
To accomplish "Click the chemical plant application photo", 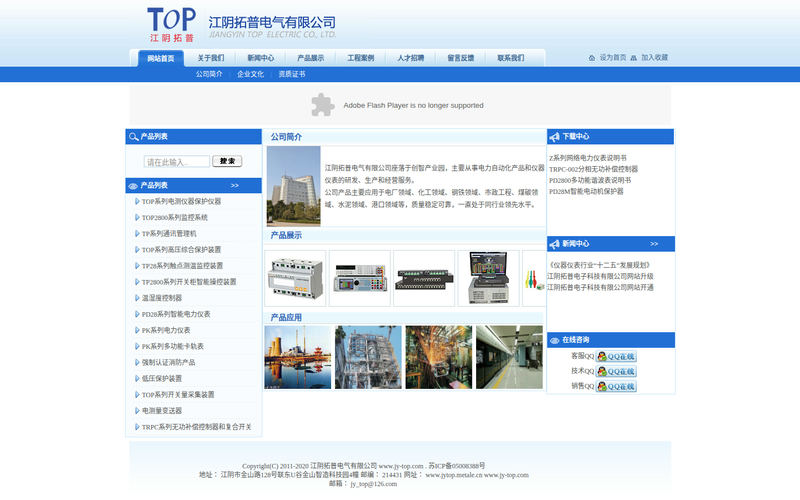I will tap(368, 357).
